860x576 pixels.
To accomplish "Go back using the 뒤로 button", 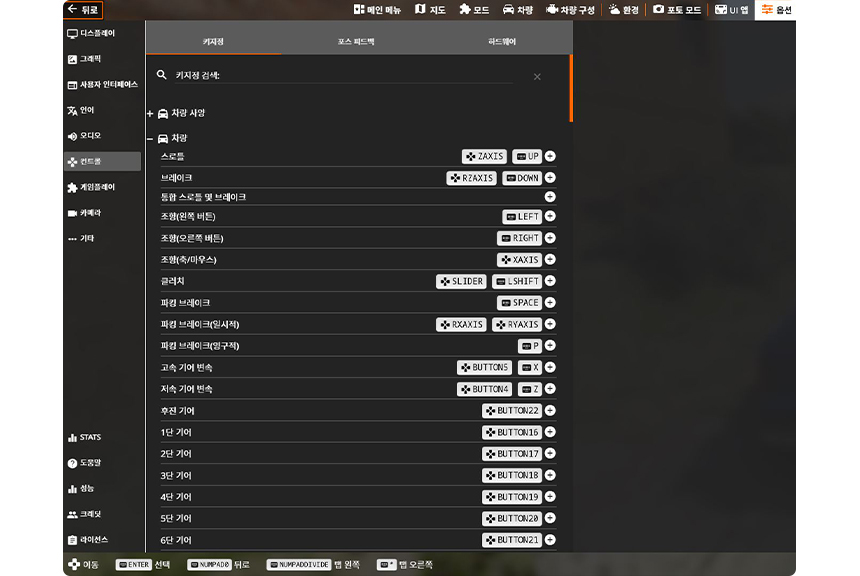I will tap(83, 10).
